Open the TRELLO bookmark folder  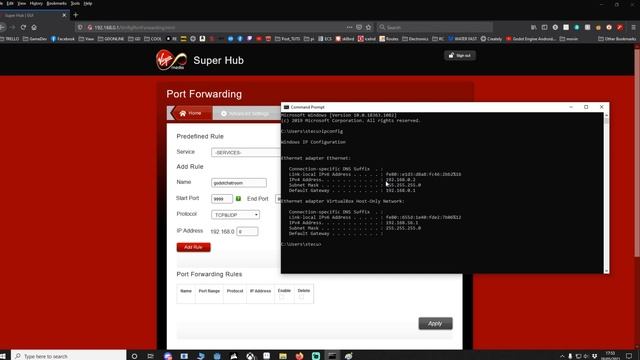(10, 39)
